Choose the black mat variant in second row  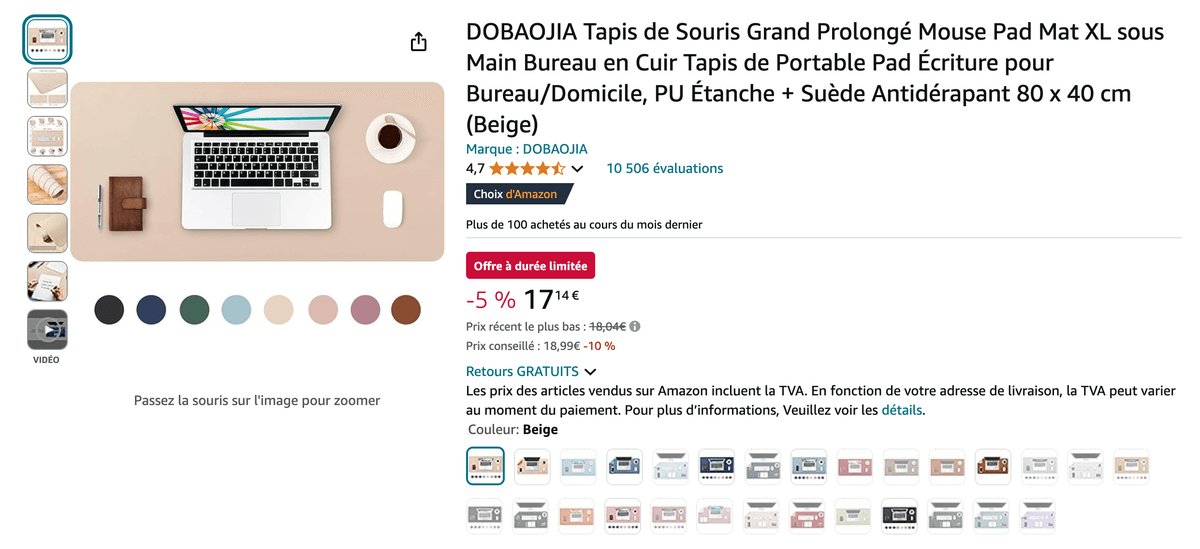(x=899, y=516)
